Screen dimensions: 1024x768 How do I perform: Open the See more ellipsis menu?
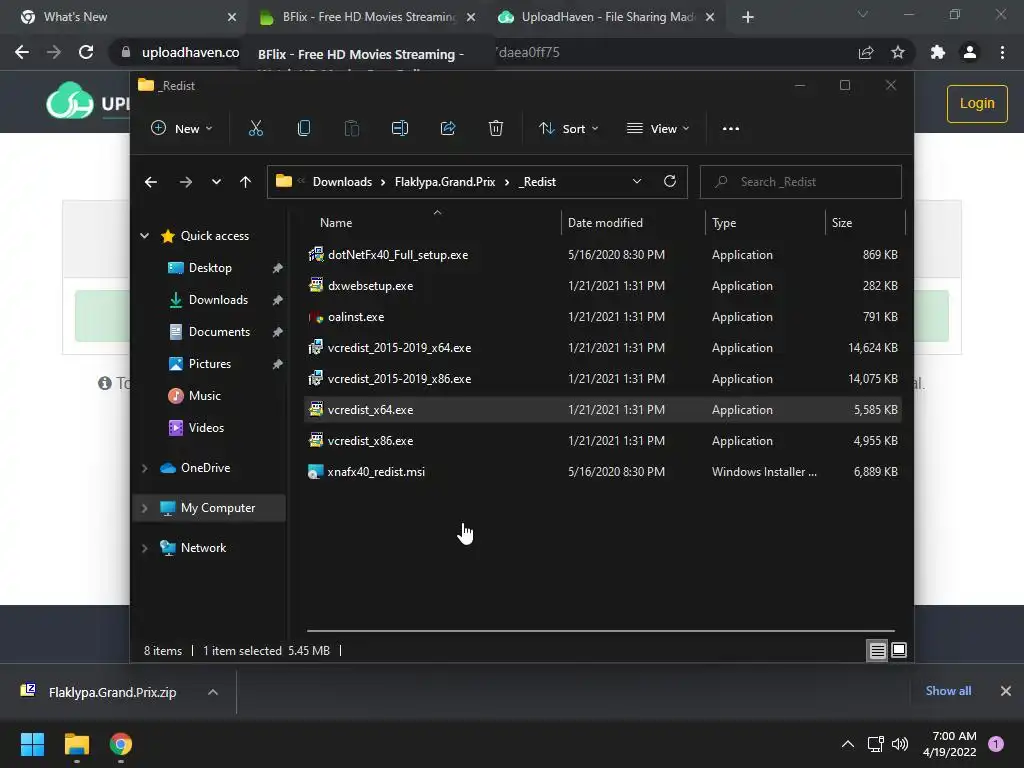coord(731,129)
